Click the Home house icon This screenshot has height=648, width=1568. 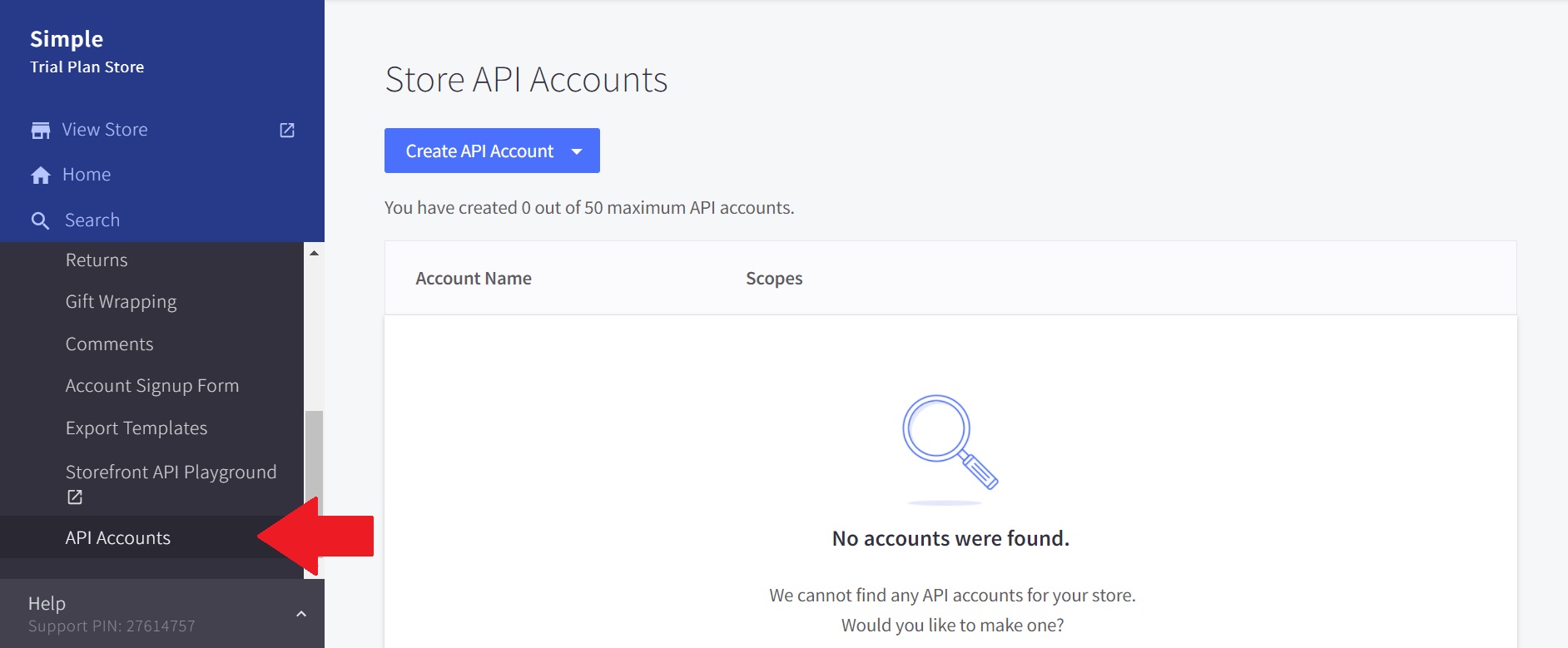coord(40,176)
